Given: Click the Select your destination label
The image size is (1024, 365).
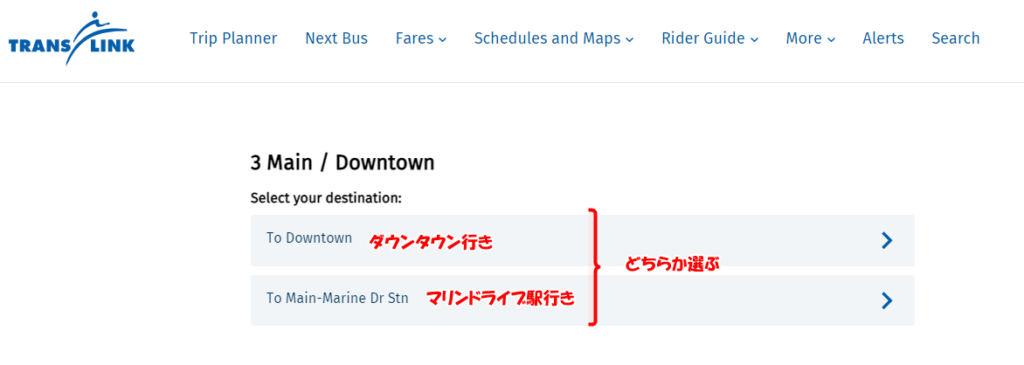Looking at the screenshot, I should (326, 198).
